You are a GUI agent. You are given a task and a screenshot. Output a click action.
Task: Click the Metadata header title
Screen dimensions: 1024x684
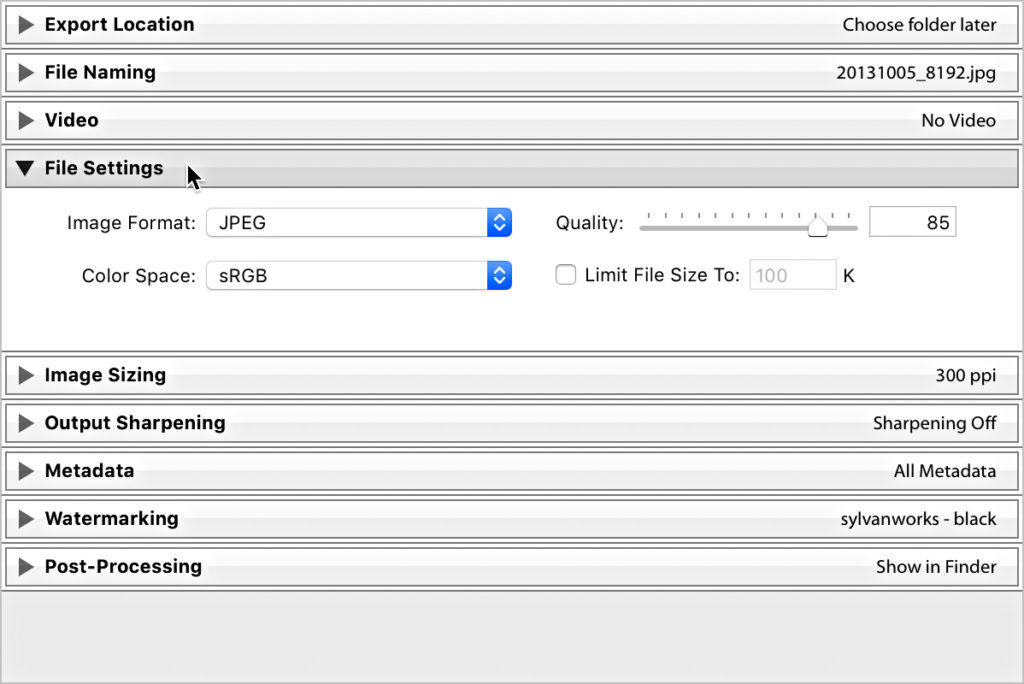(89, 471)
